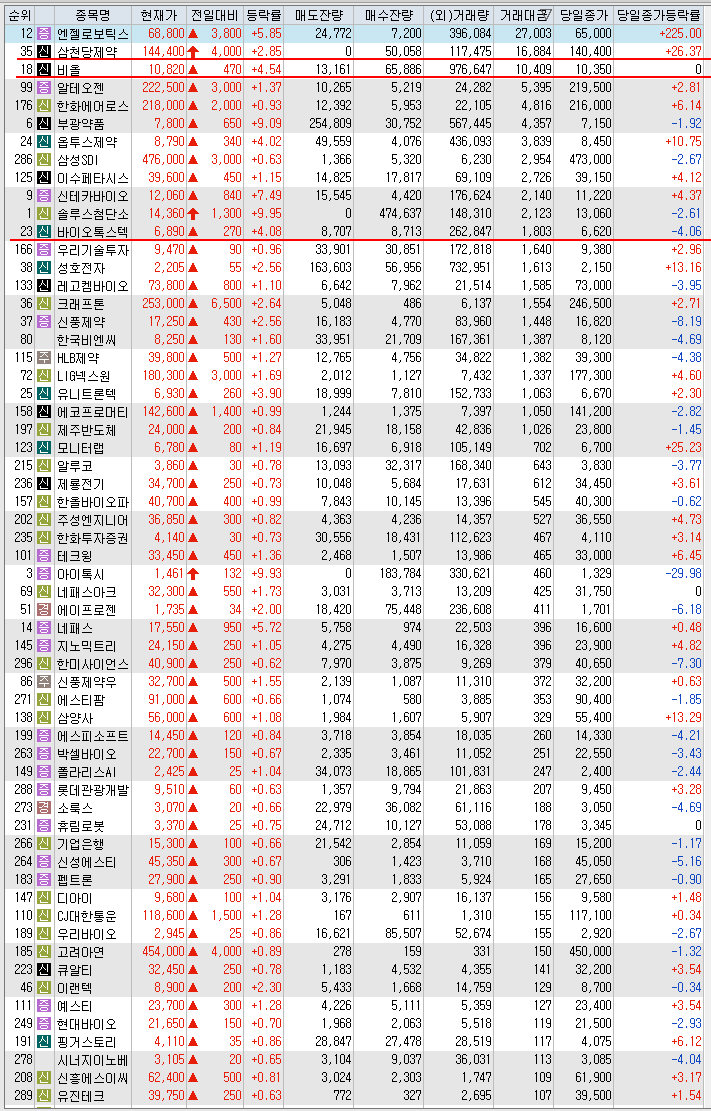Select the 네패스아크 stock name
The image size is (711, 1111).
click(86, 592)
